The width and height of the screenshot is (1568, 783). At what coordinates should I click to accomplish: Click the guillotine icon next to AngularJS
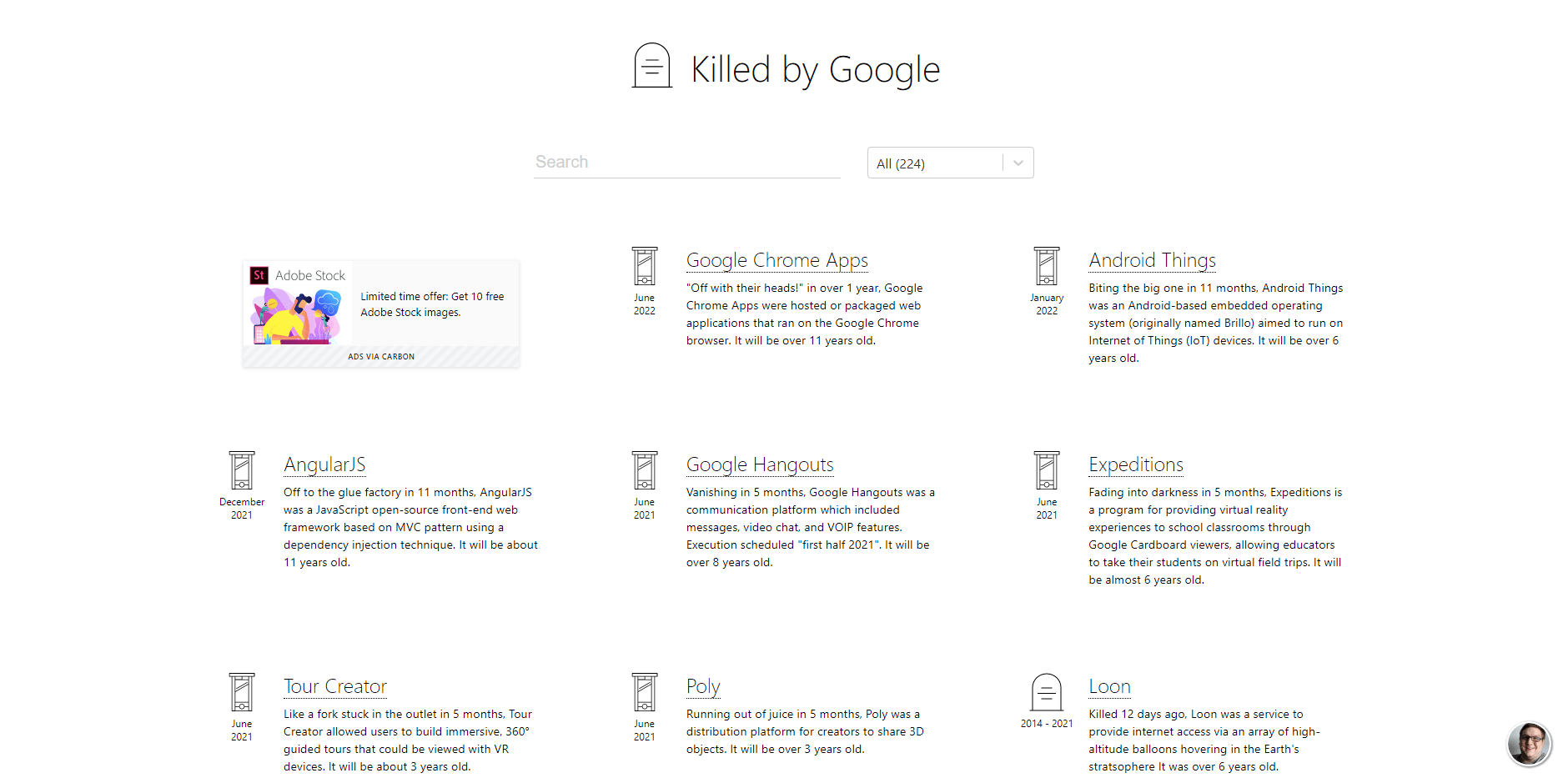[242, 470]
